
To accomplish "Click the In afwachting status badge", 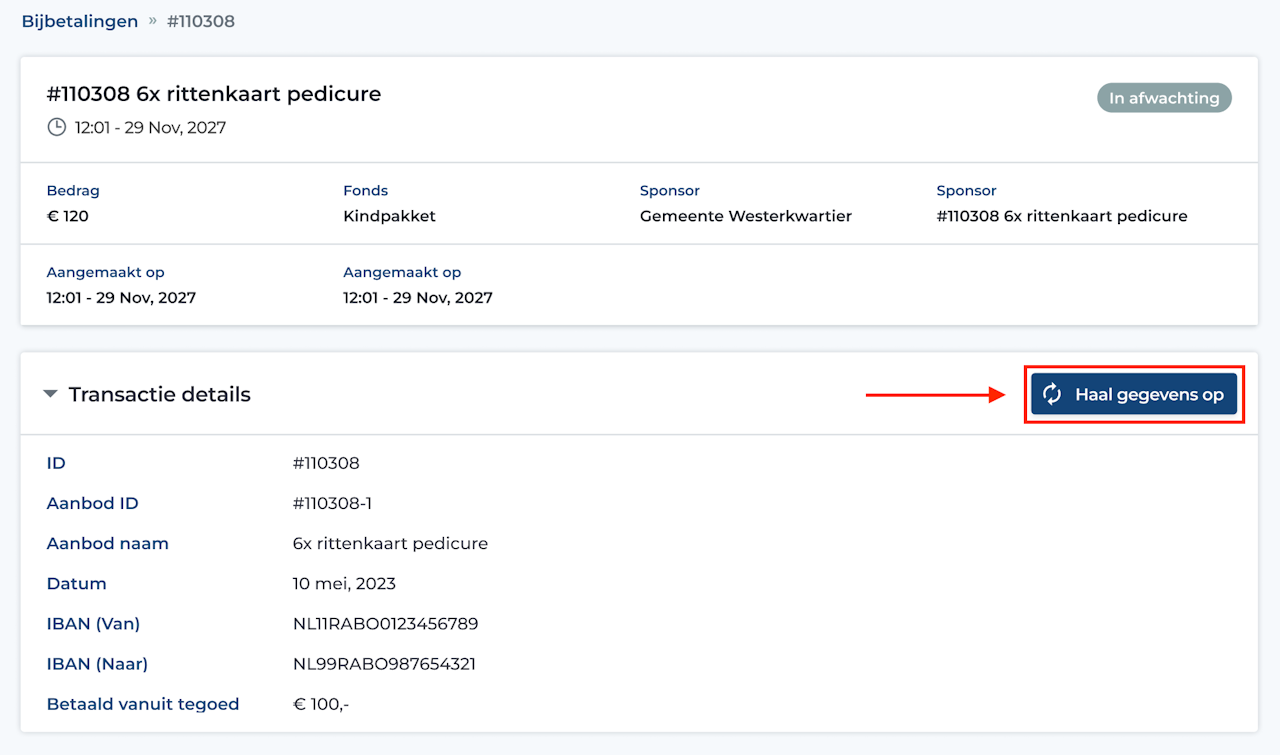I will point(1164,98).
